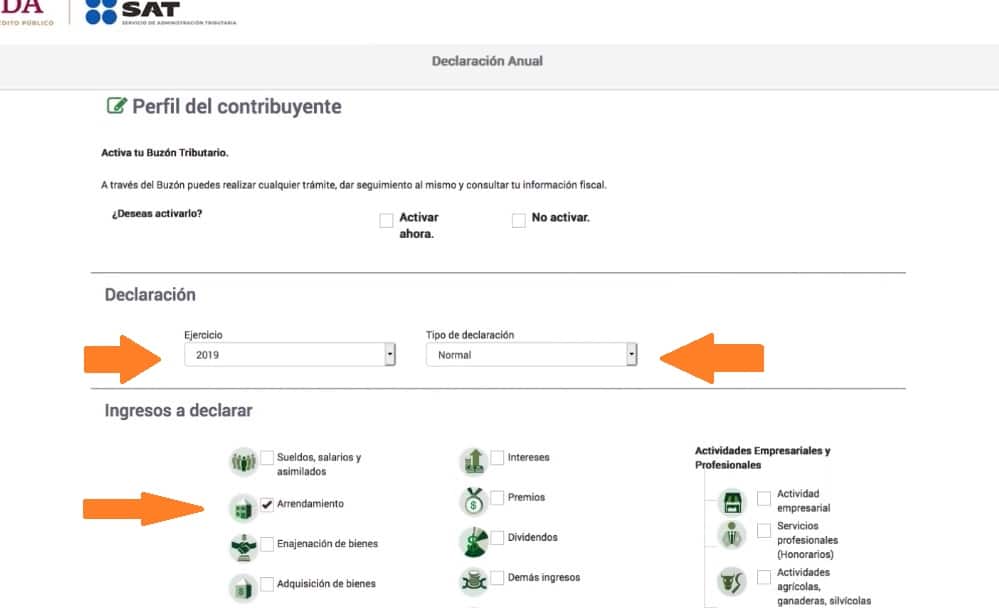Check the No activar checkbox
Screen dimensions: 999x608
tap(518, 221)
